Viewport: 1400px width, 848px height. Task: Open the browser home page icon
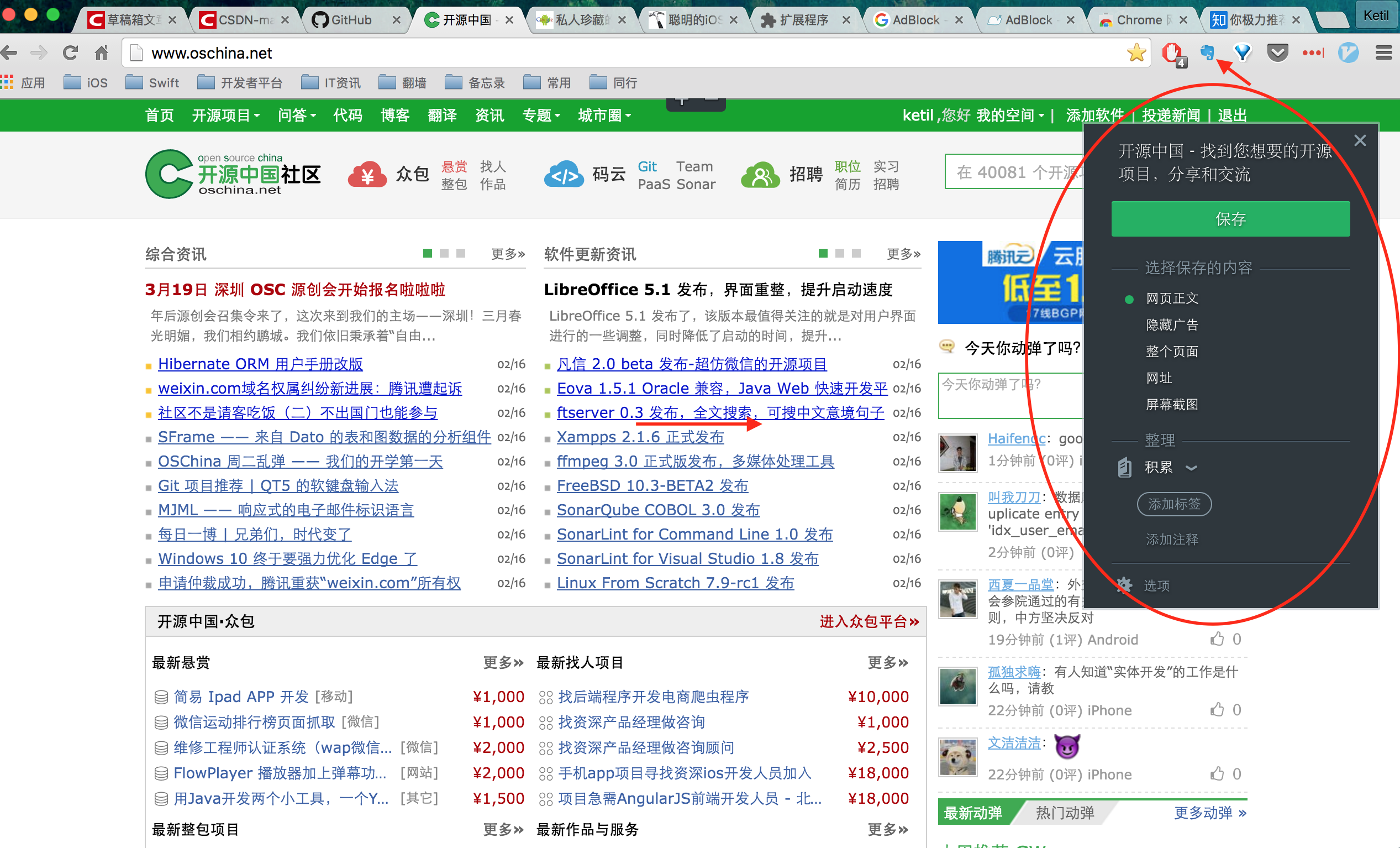101,53
